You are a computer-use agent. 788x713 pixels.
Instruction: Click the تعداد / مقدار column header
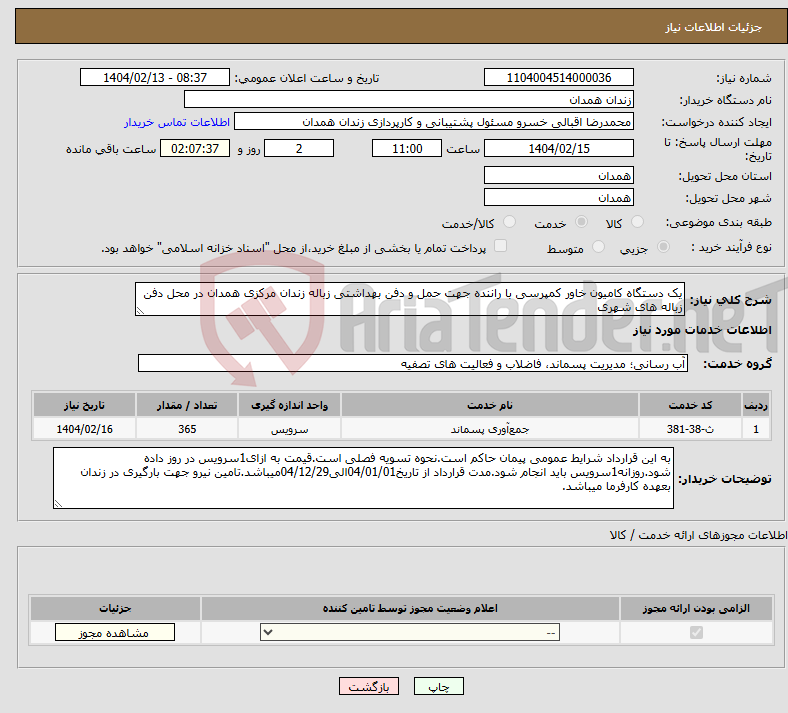[187, 405]
